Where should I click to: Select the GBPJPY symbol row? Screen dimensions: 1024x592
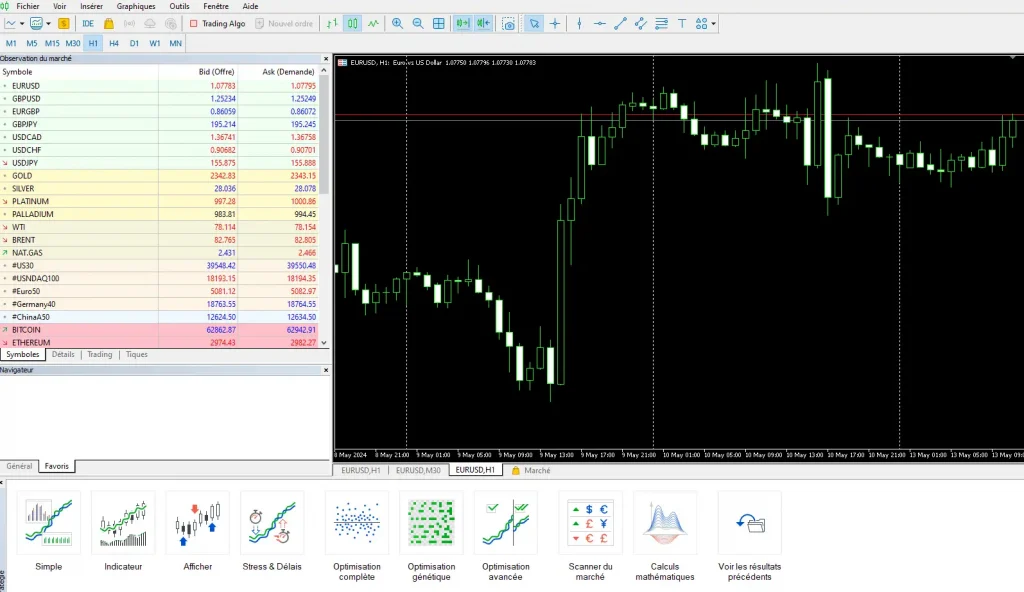click(160, 124)
